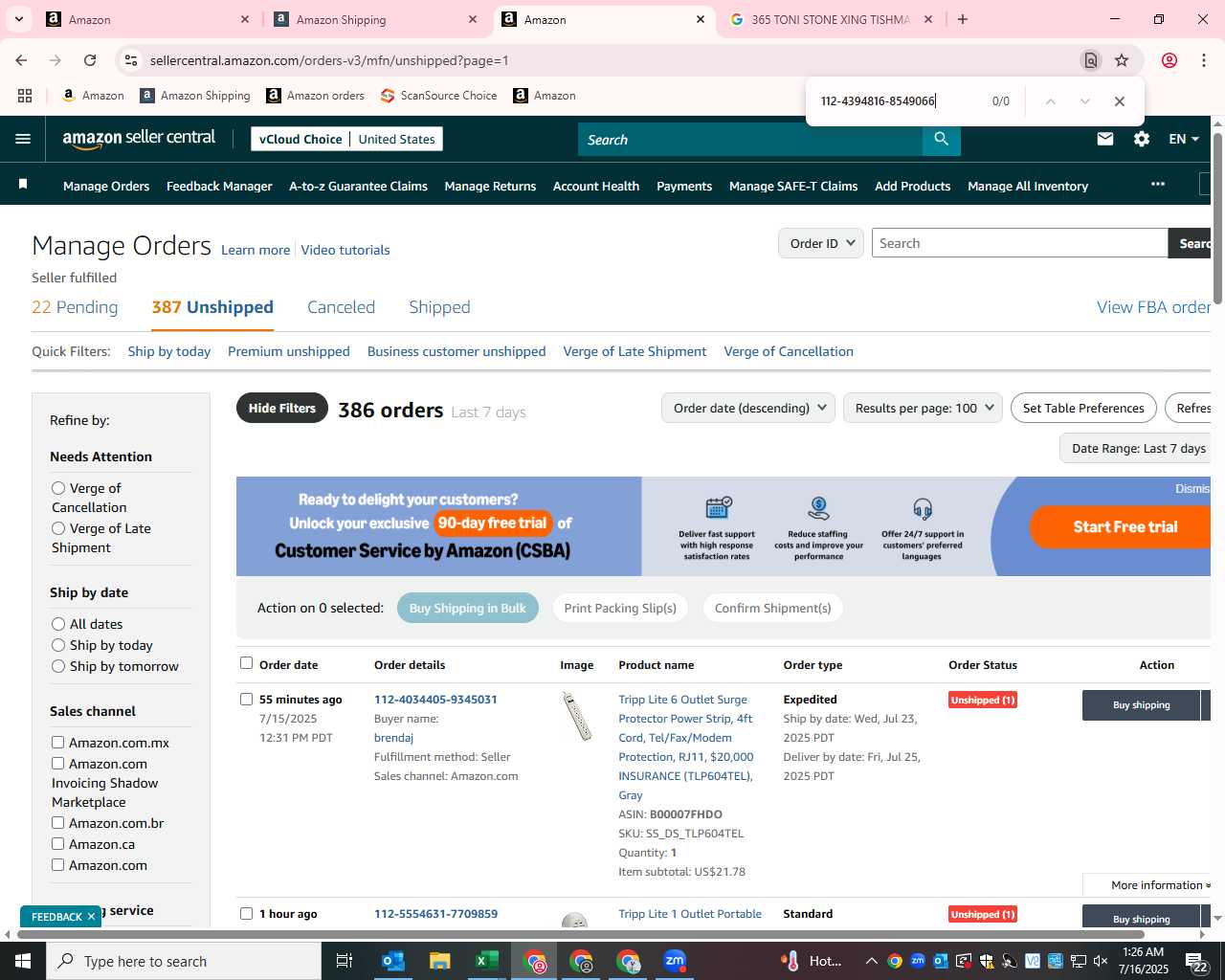
Task: Open Account Health menu item
Action: [596, 186]
